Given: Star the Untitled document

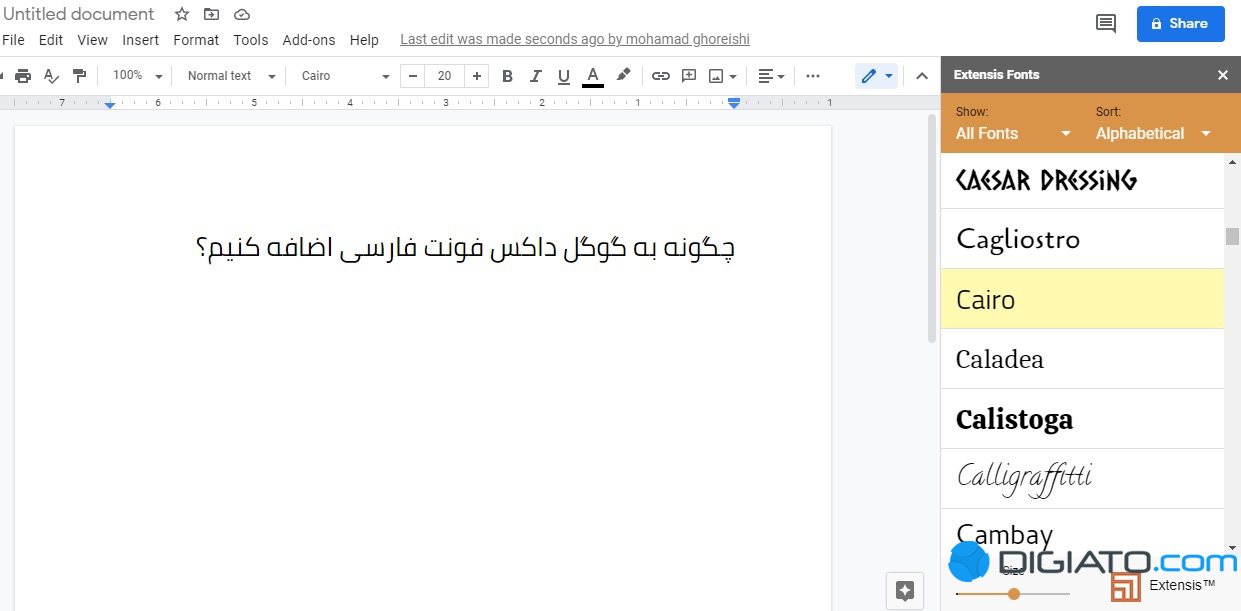Looking at the screenshot, I should click(182, 14).
